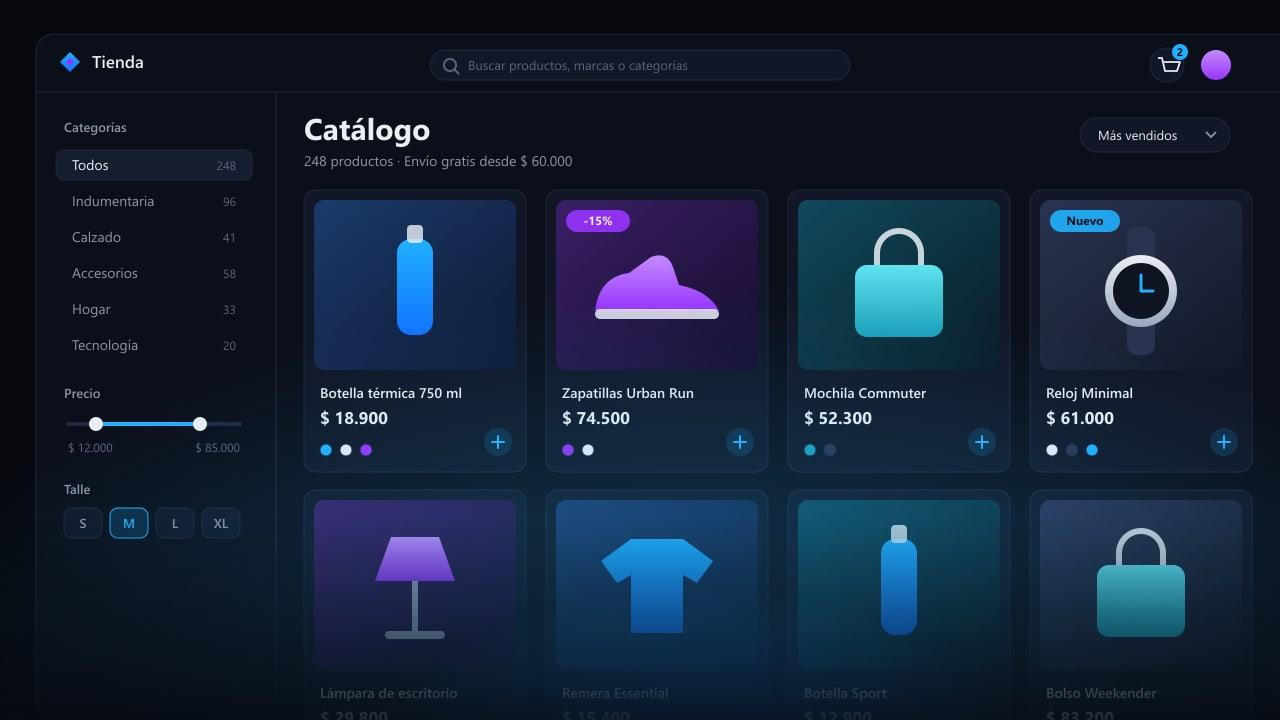
Task: Open the shopping cart icon
Action: pos(1169,65)
